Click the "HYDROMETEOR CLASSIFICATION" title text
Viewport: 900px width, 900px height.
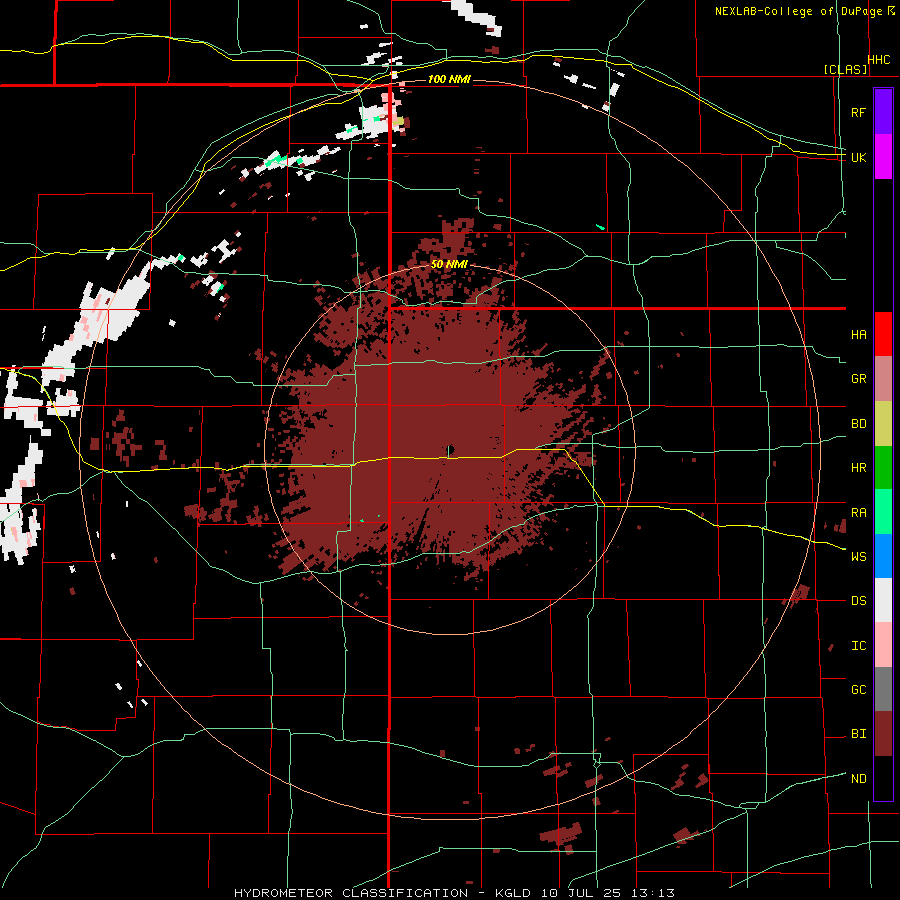351,893
